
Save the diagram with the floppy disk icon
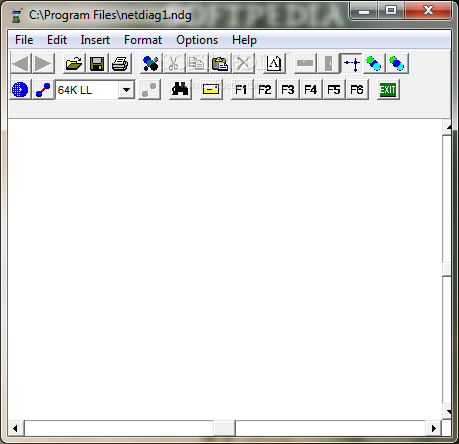(97, 63)
